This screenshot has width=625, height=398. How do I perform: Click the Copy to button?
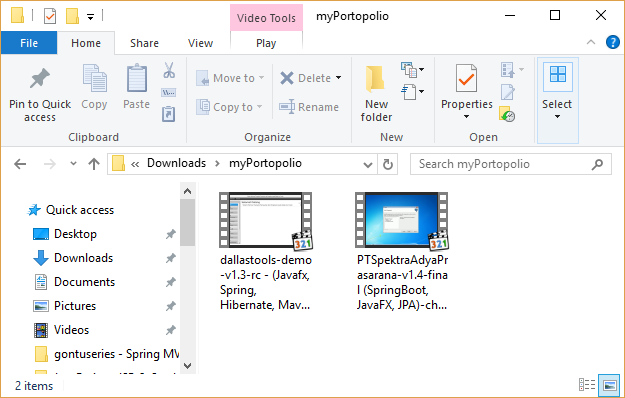(x=229, y=107)
